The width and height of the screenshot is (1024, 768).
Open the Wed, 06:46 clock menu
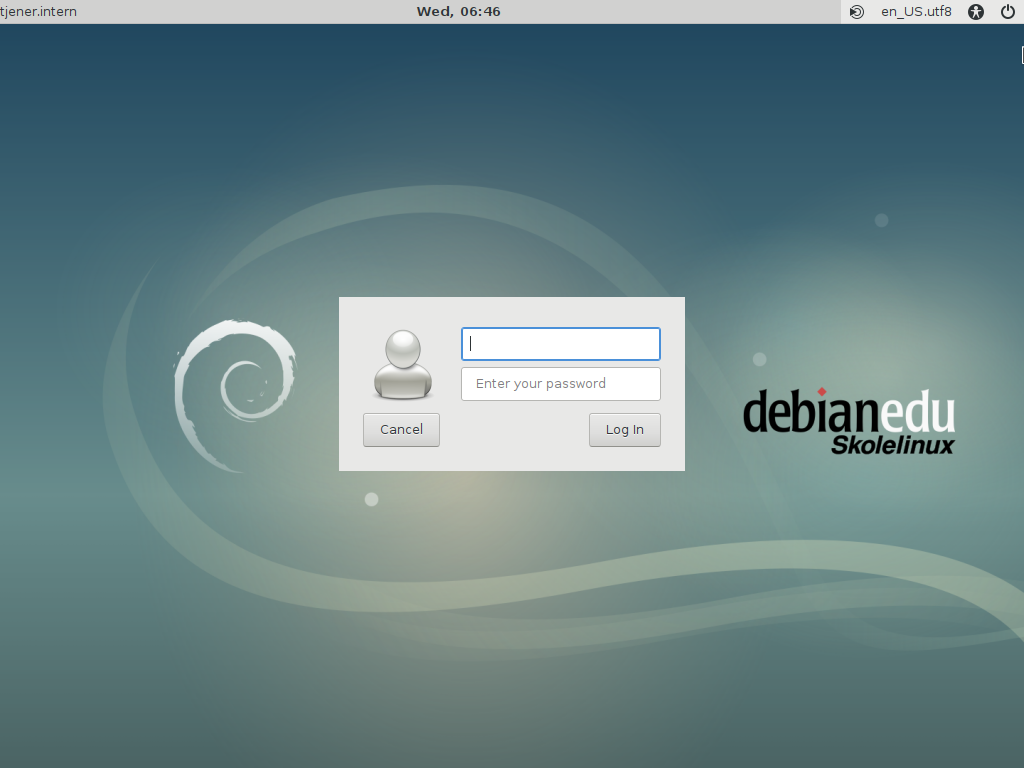pyautogui.click(x=458, y=12)
